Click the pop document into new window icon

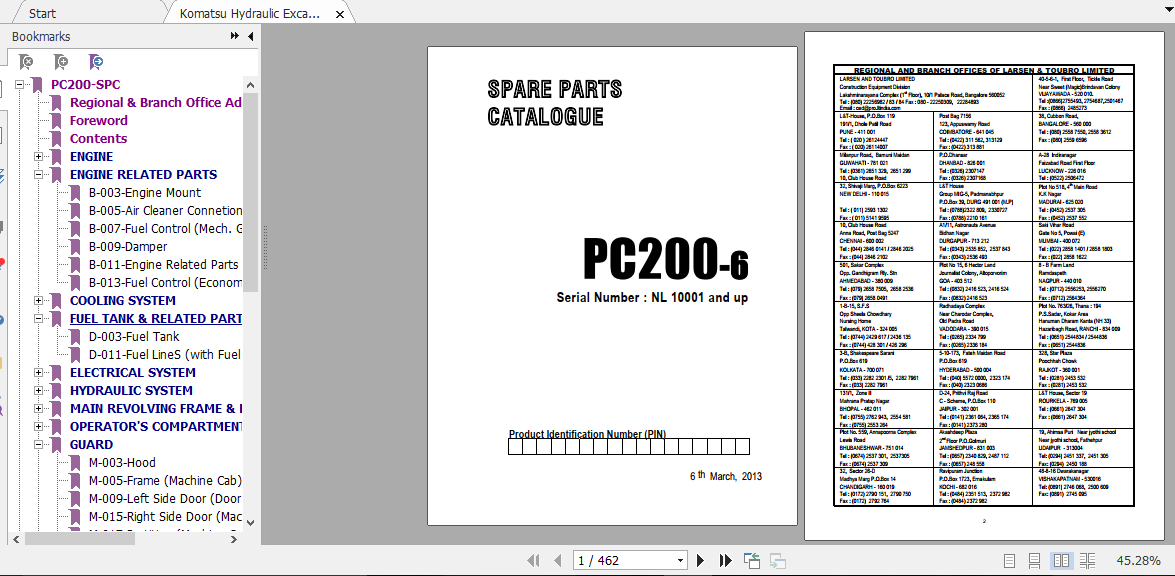tap(752, 560)
